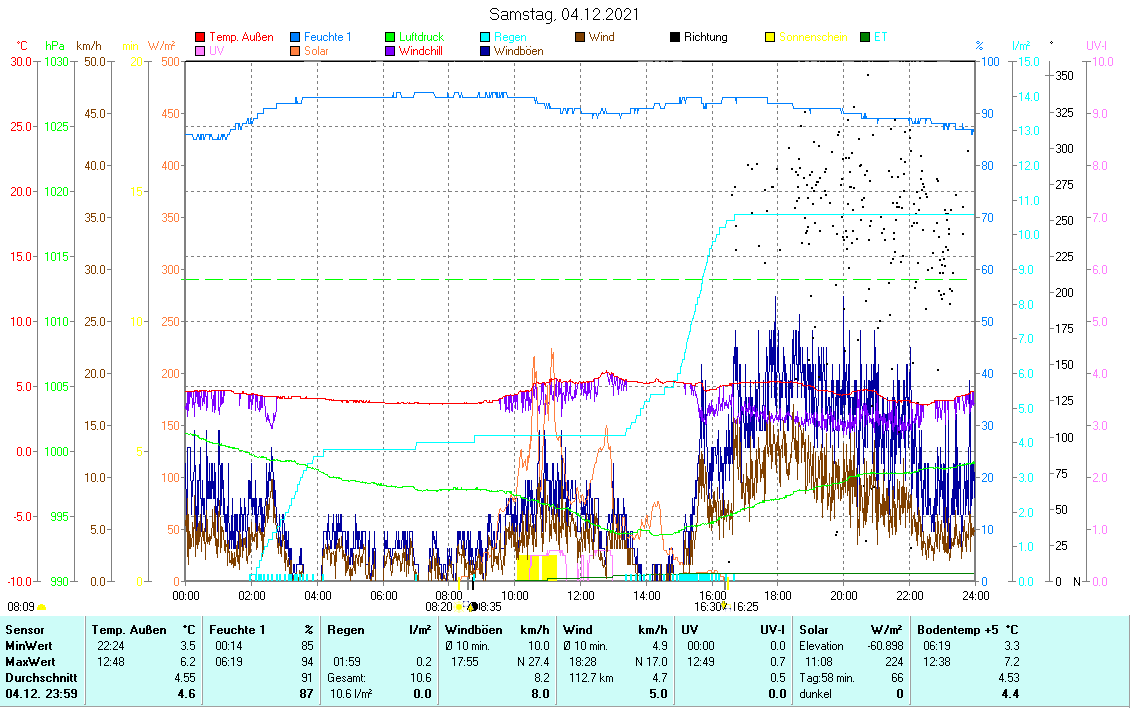This screenshot has height=708, width=1130.
Task: Click the sunrise icon next to 08:09
Action: pos(42,607)
